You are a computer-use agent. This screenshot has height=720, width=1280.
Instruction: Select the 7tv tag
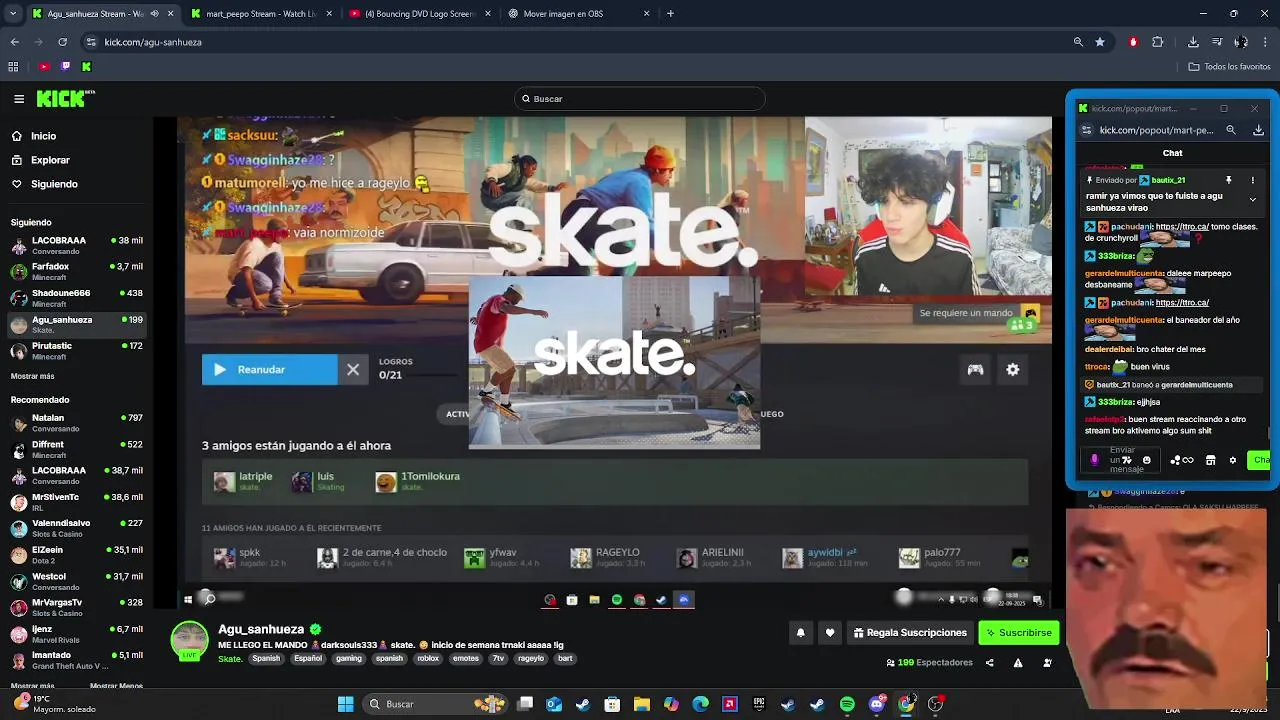(499, 659)
